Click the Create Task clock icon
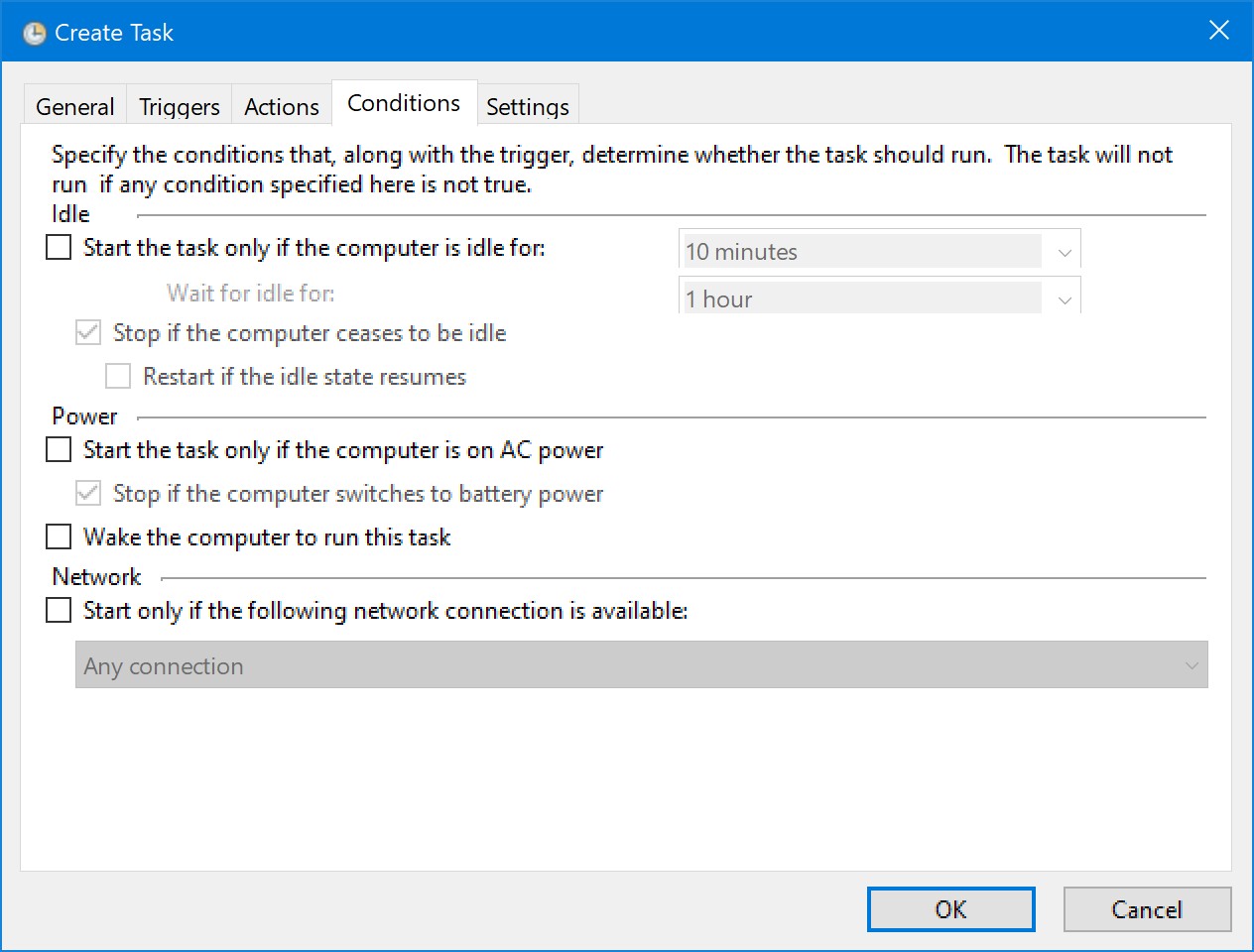1254x952 pixels. (x=35, y=34)
